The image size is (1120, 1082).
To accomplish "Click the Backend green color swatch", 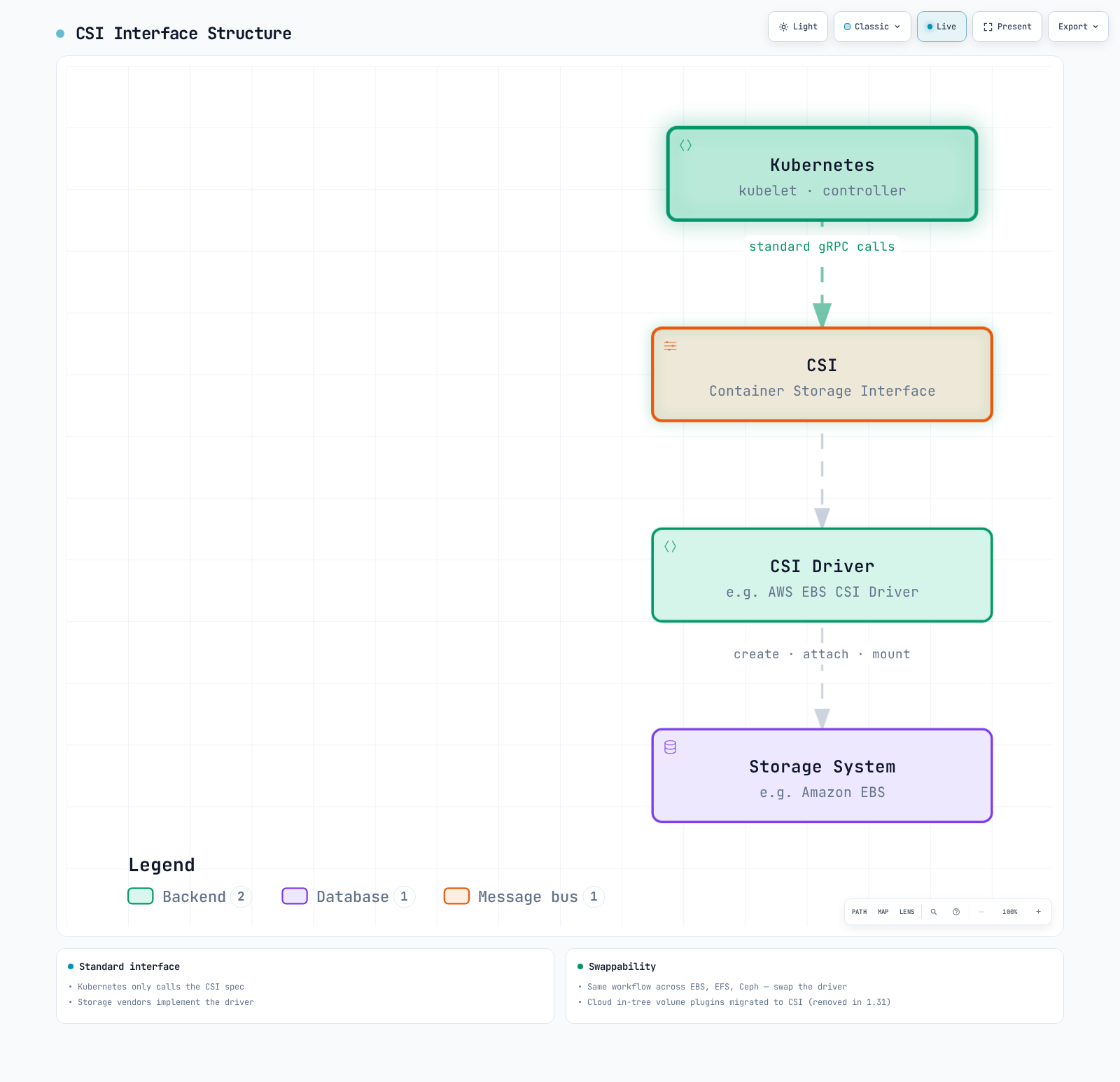I will pyautogui.click(x=141, y=896).
